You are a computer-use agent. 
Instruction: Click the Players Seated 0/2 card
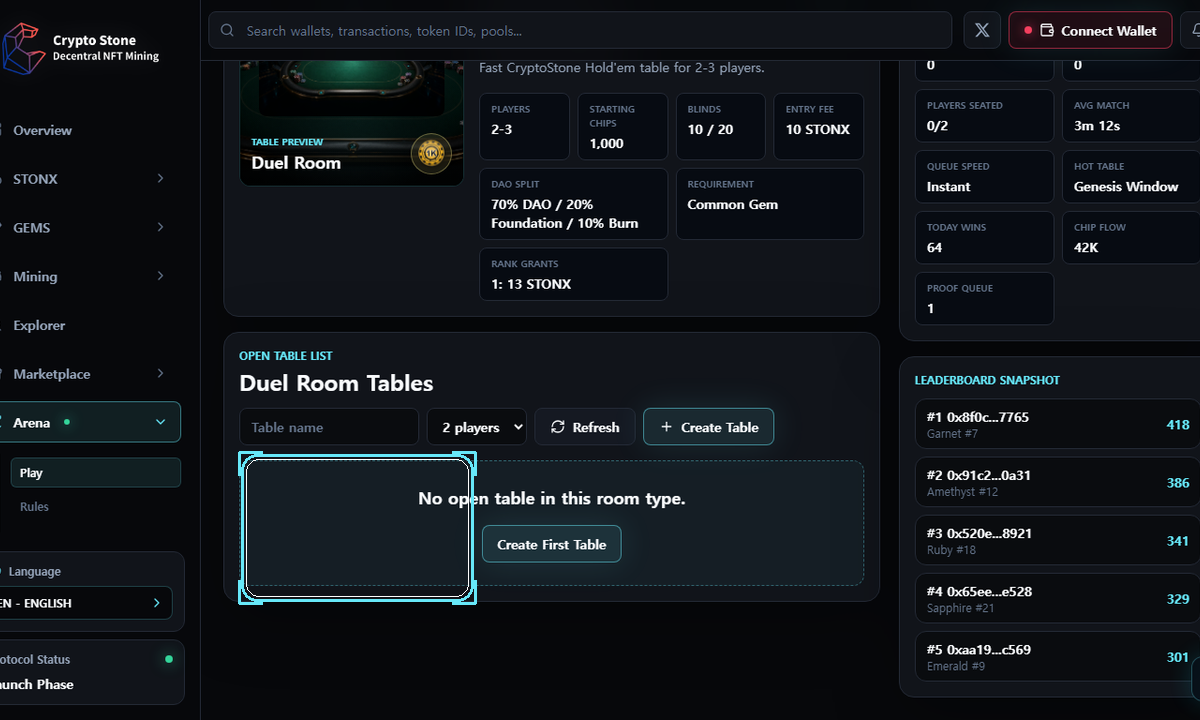(x=984, y=116)
